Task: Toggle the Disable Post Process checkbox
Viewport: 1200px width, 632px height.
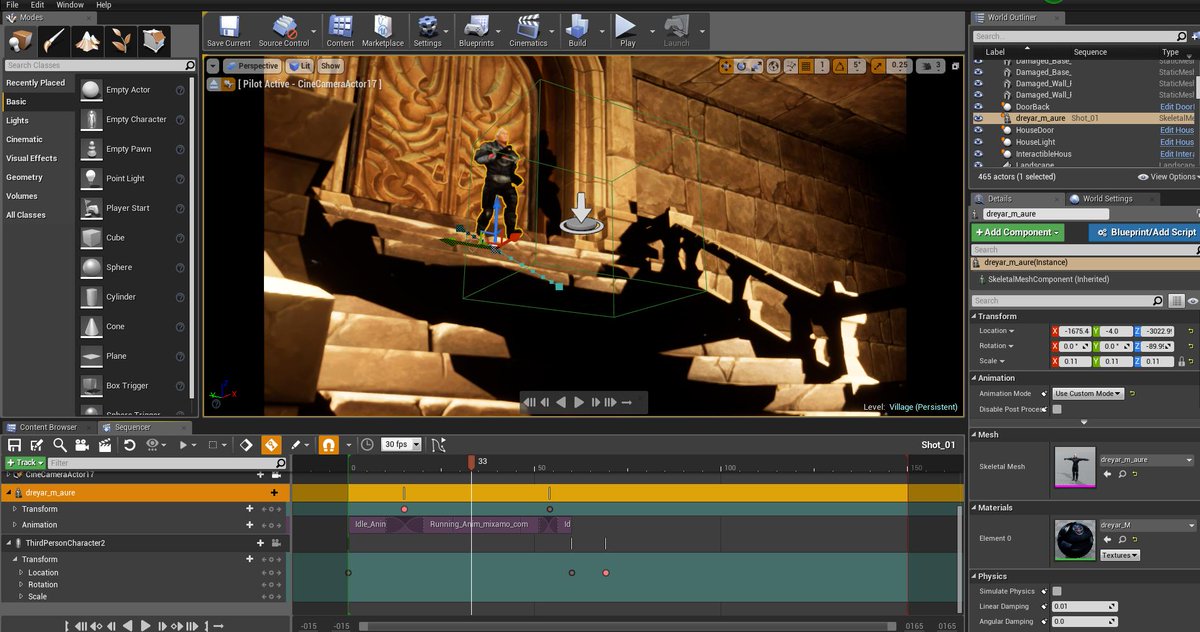Action: 1057,409
